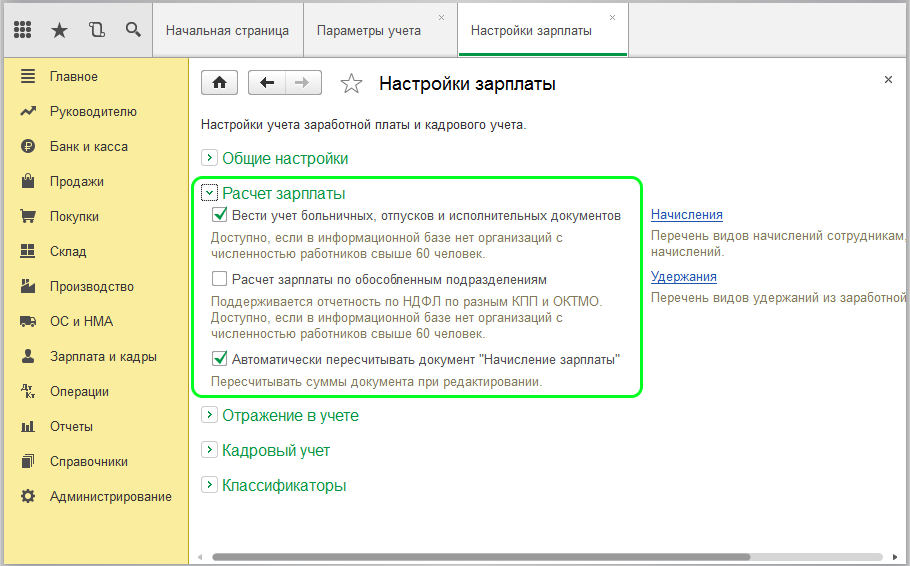Viewport: 910px width, 566px height.
Task: Go forward with the right arrow button
Action: tap(303, 83)
